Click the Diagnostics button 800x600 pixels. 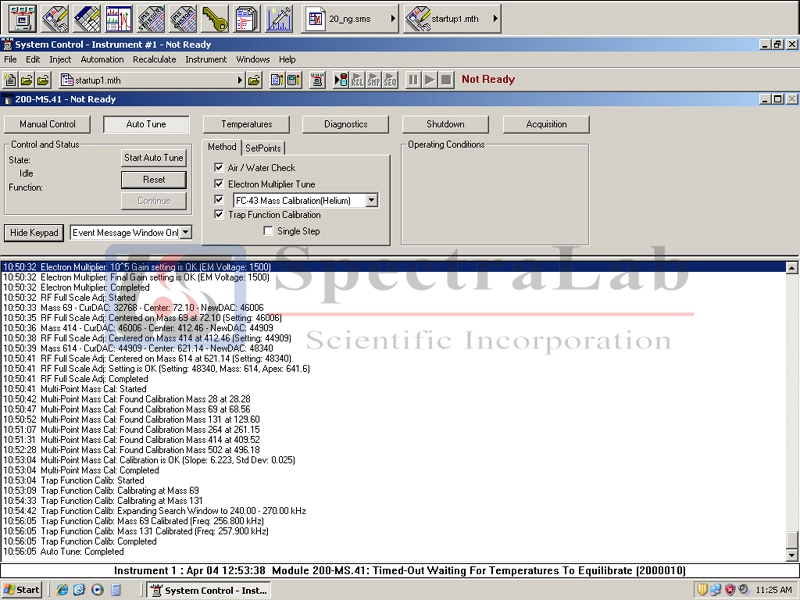point(345,125)
